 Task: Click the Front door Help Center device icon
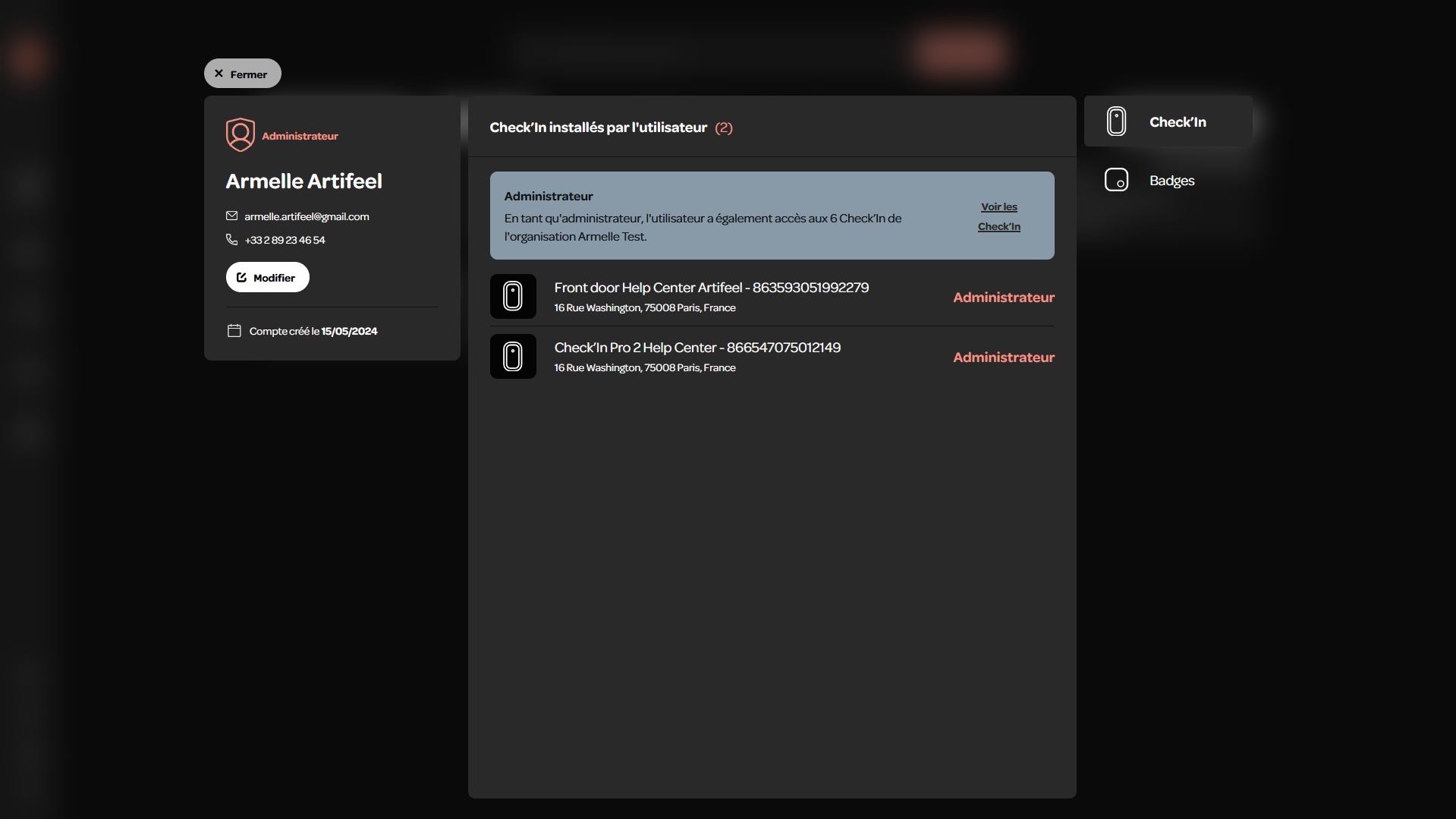(513, 296)
